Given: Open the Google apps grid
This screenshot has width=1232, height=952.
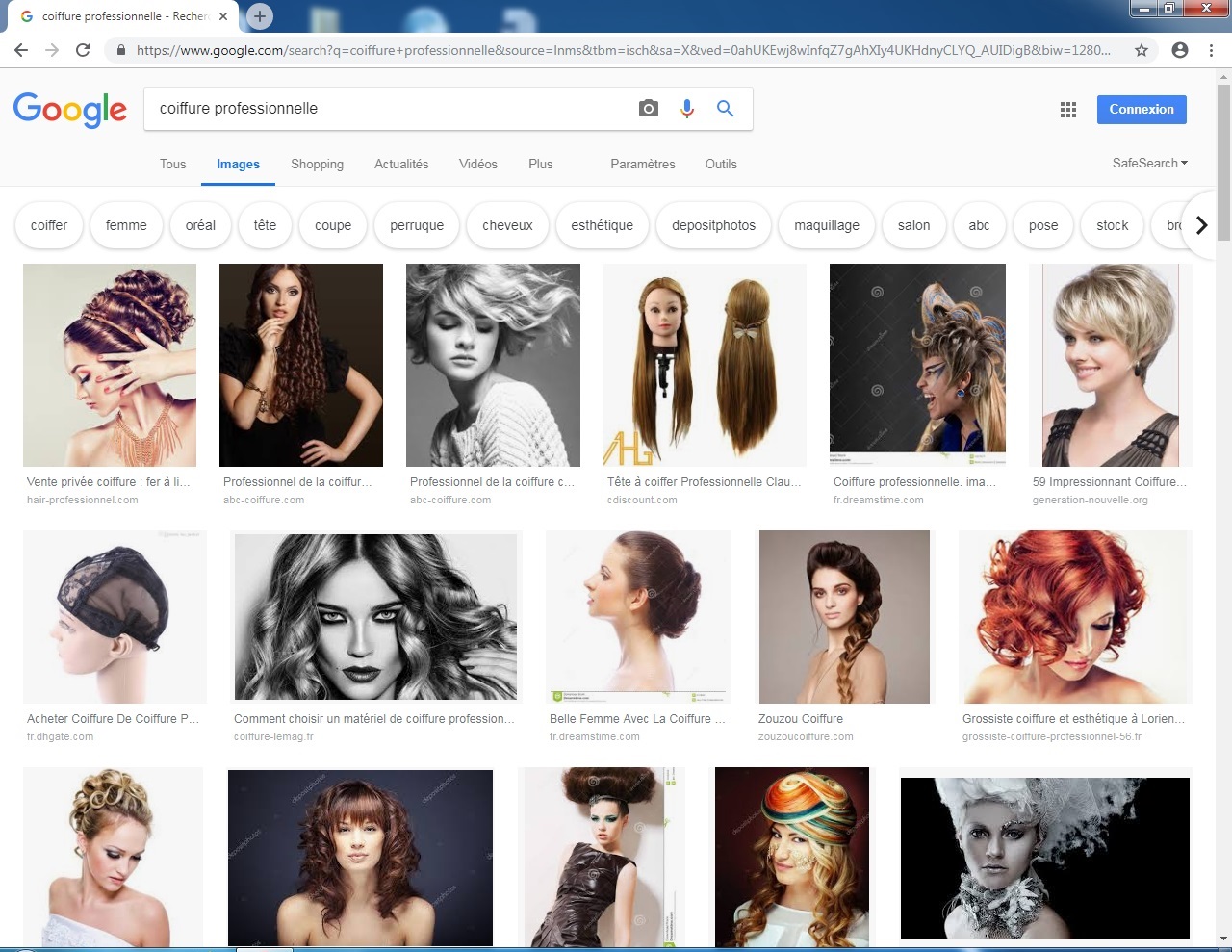Looking at the screenshot, I should coord(1067,110).
